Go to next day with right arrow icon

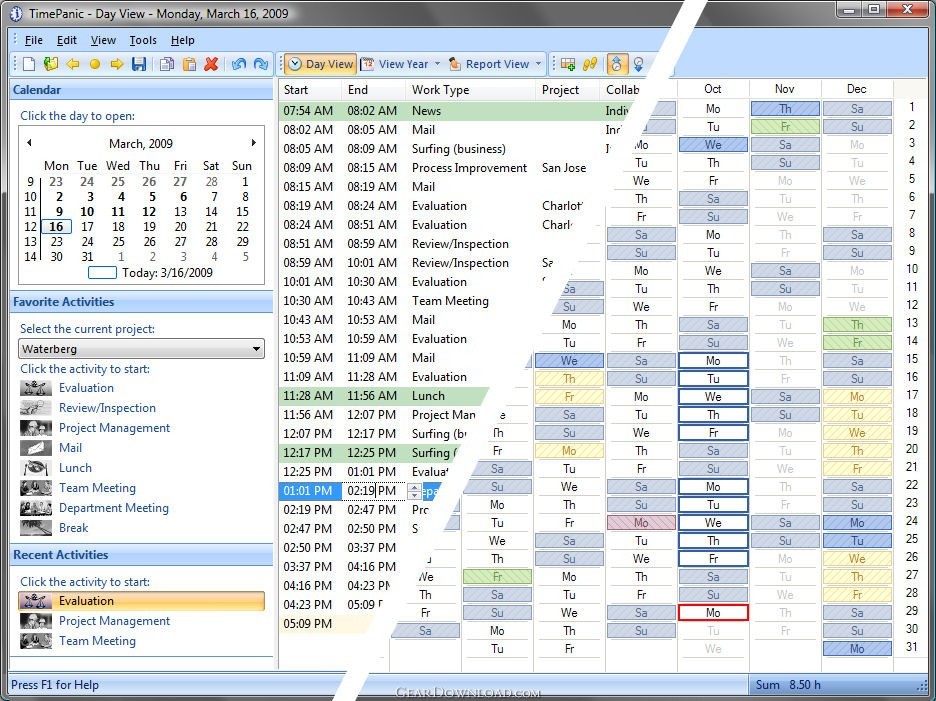pos(116,64)
